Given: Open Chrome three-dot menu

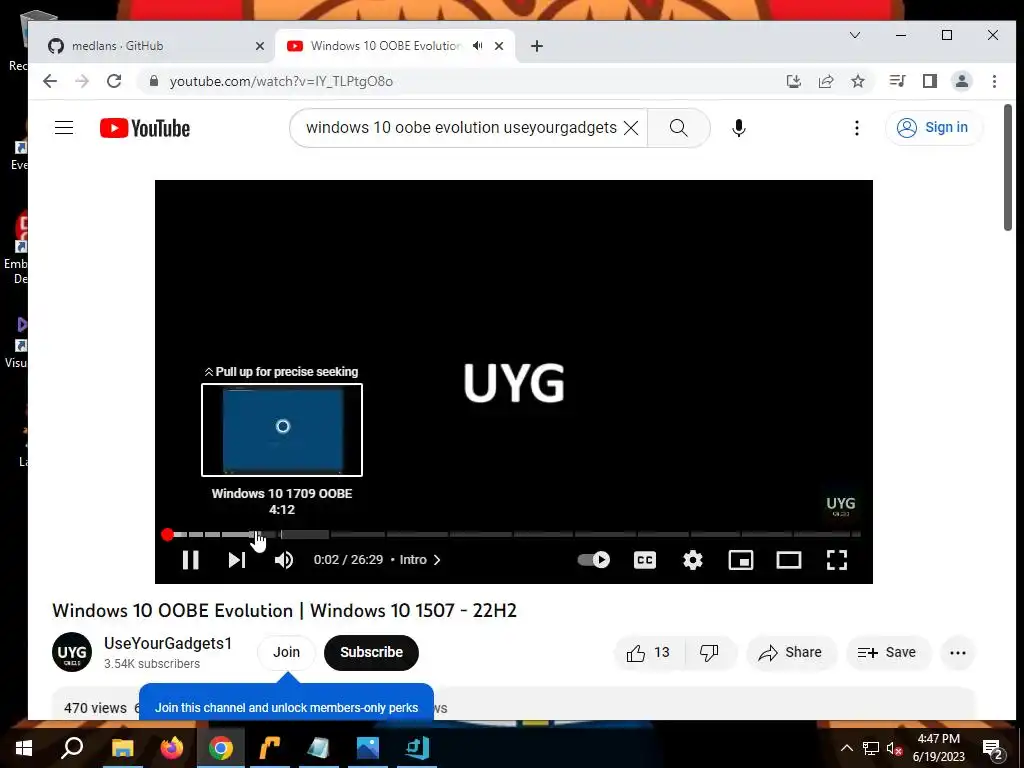Looking at the screenshot, I should click(x=995, y=81).
